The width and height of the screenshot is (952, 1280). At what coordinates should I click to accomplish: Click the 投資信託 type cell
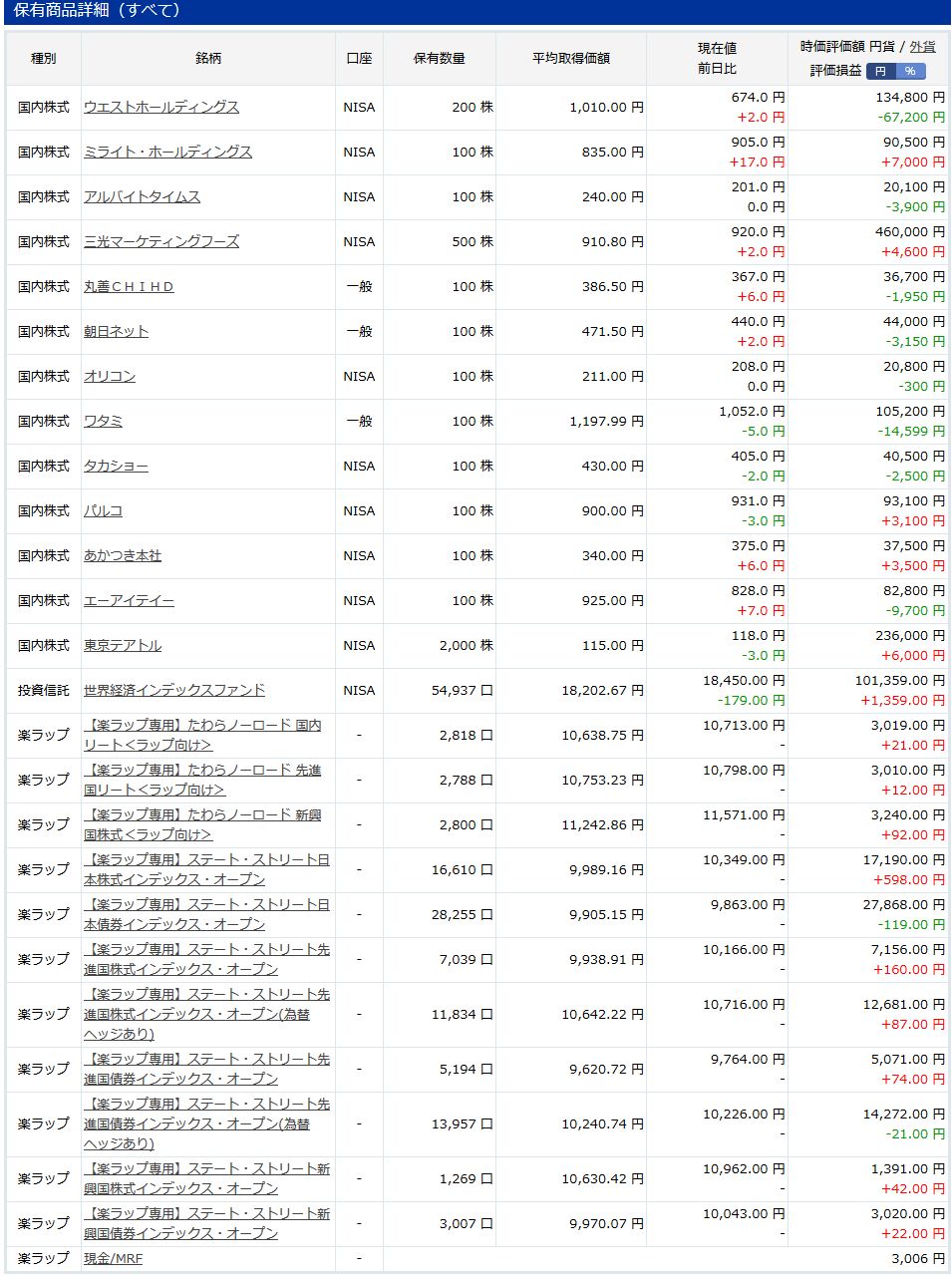click(43, 690)
